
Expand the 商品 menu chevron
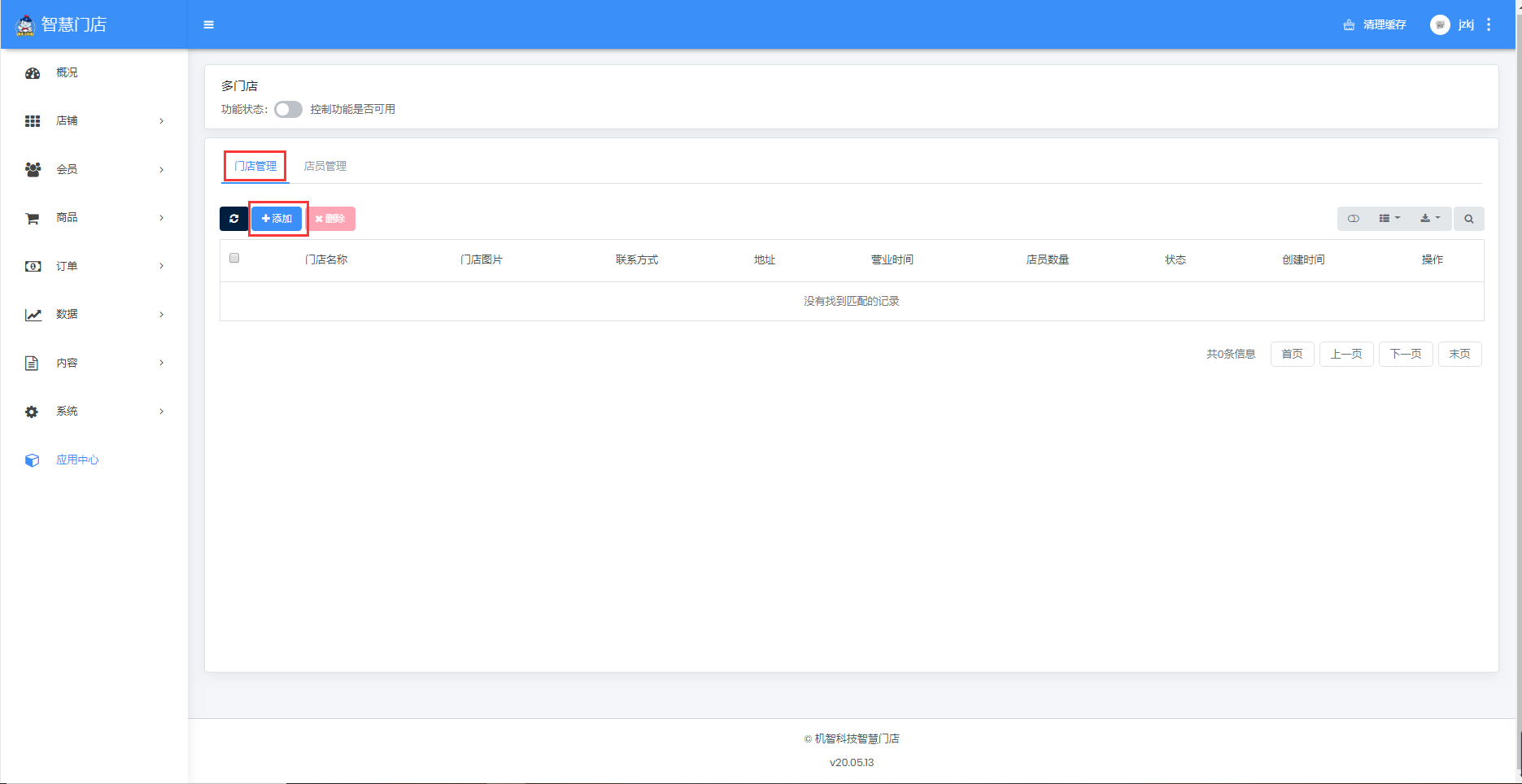point(162,218)
